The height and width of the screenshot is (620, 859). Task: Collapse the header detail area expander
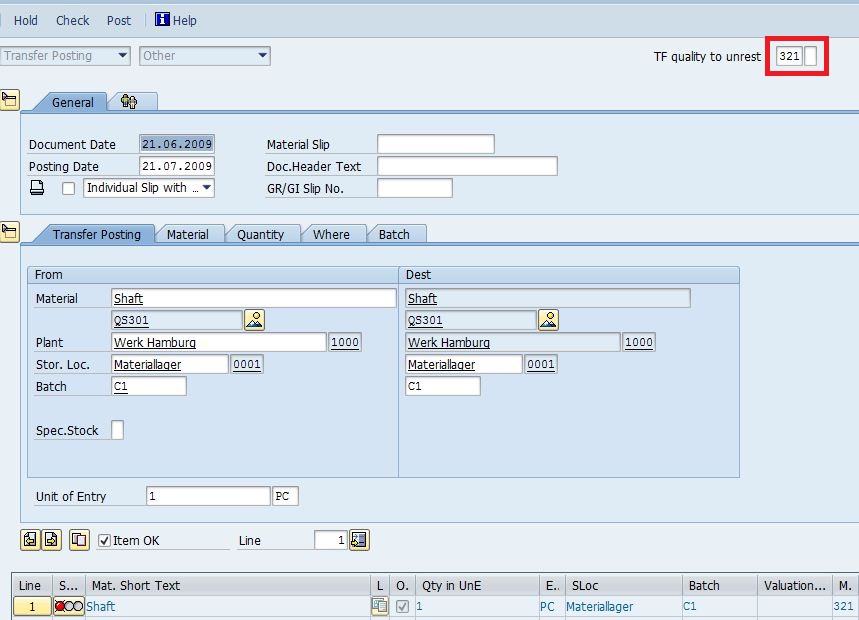coord(12,98)
